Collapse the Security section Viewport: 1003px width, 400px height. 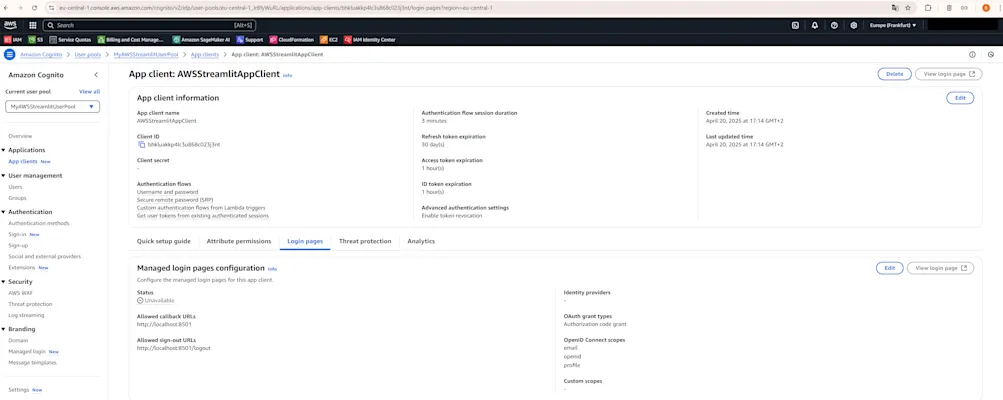tap(3, 282)
